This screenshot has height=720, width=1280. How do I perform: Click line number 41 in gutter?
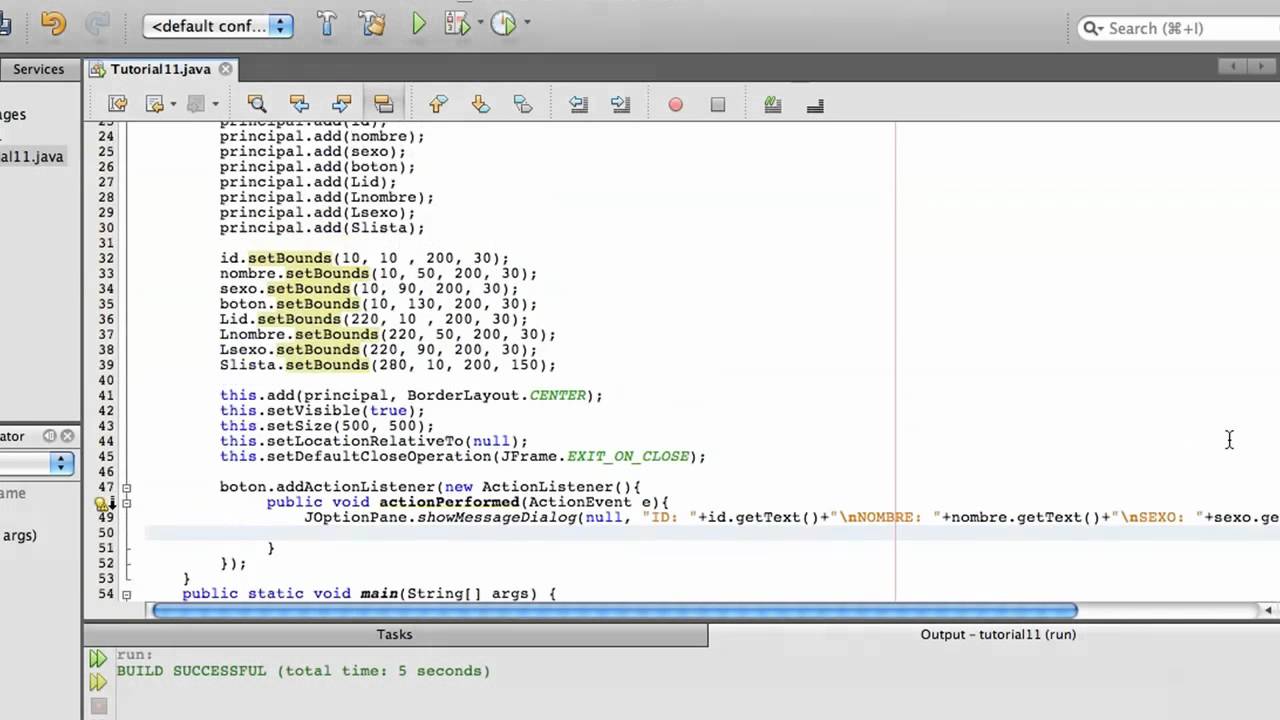click(x=106, y=396)
